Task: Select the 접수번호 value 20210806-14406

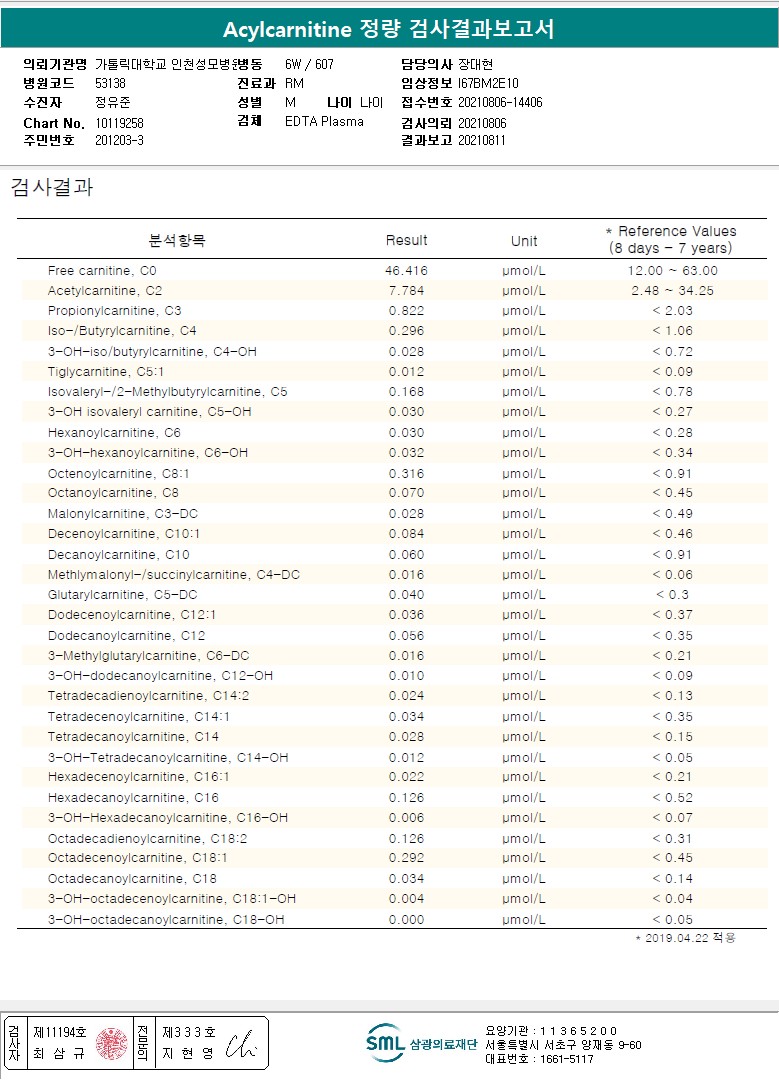Action: (x=499, y=102)
